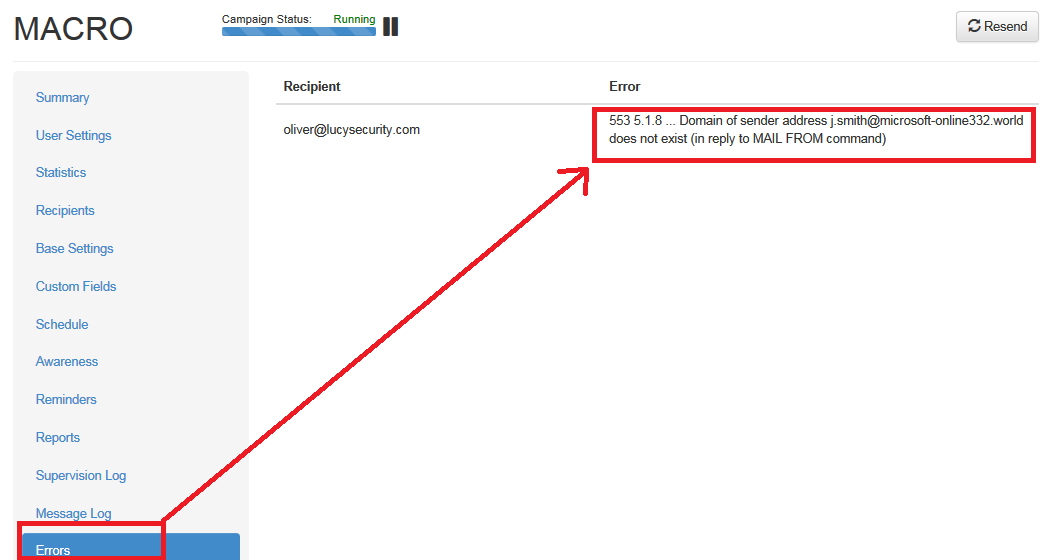Open the Reports page

58,437
